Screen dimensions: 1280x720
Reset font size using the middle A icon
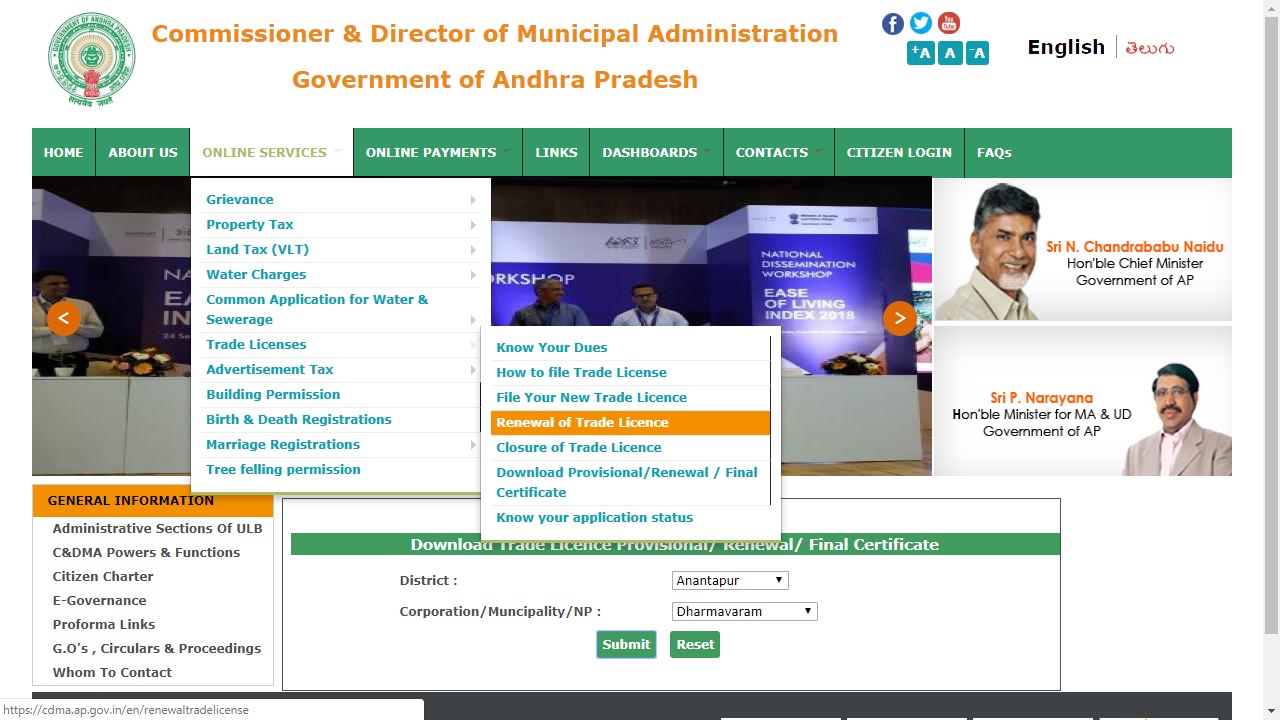point(948,53)
